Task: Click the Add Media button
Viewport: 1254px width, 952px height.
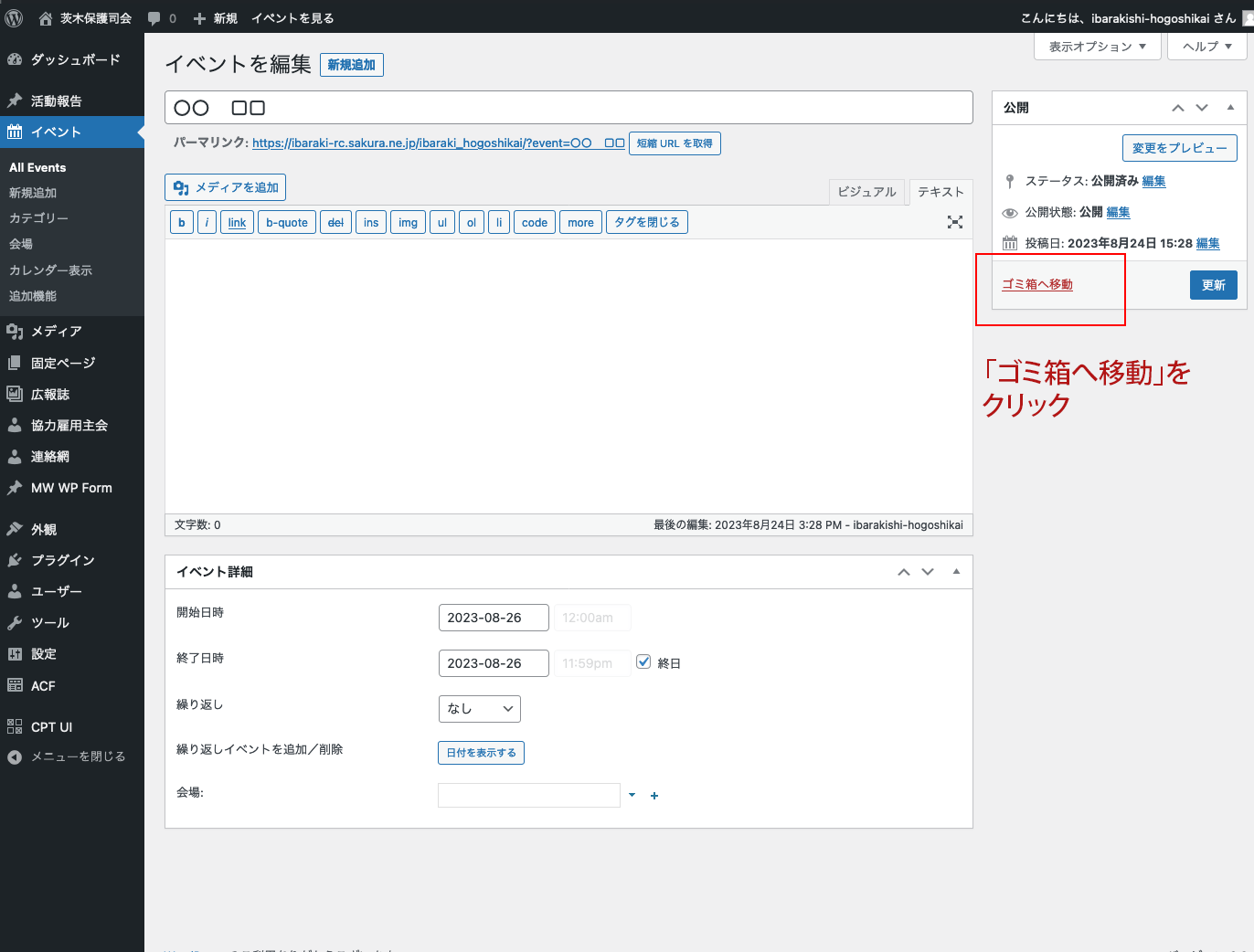Action: coord(226,187)
